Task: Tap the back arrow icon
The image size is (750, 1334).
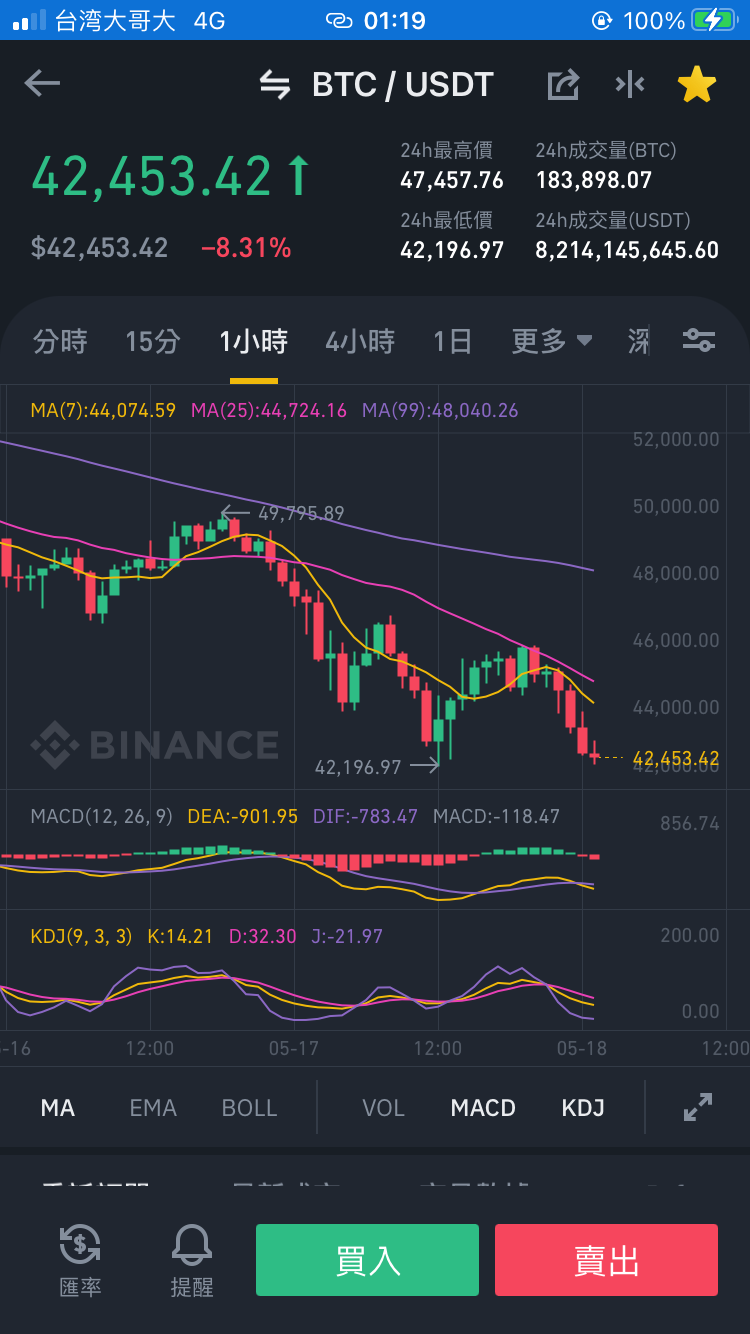Action: (42, 84)
